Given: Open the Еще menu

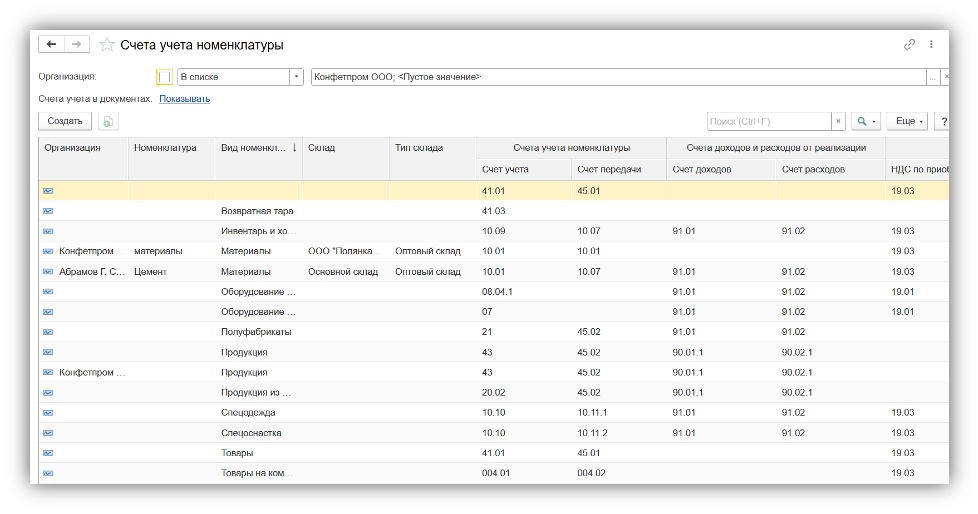Looking at the screenshot, I should point(908,121).
